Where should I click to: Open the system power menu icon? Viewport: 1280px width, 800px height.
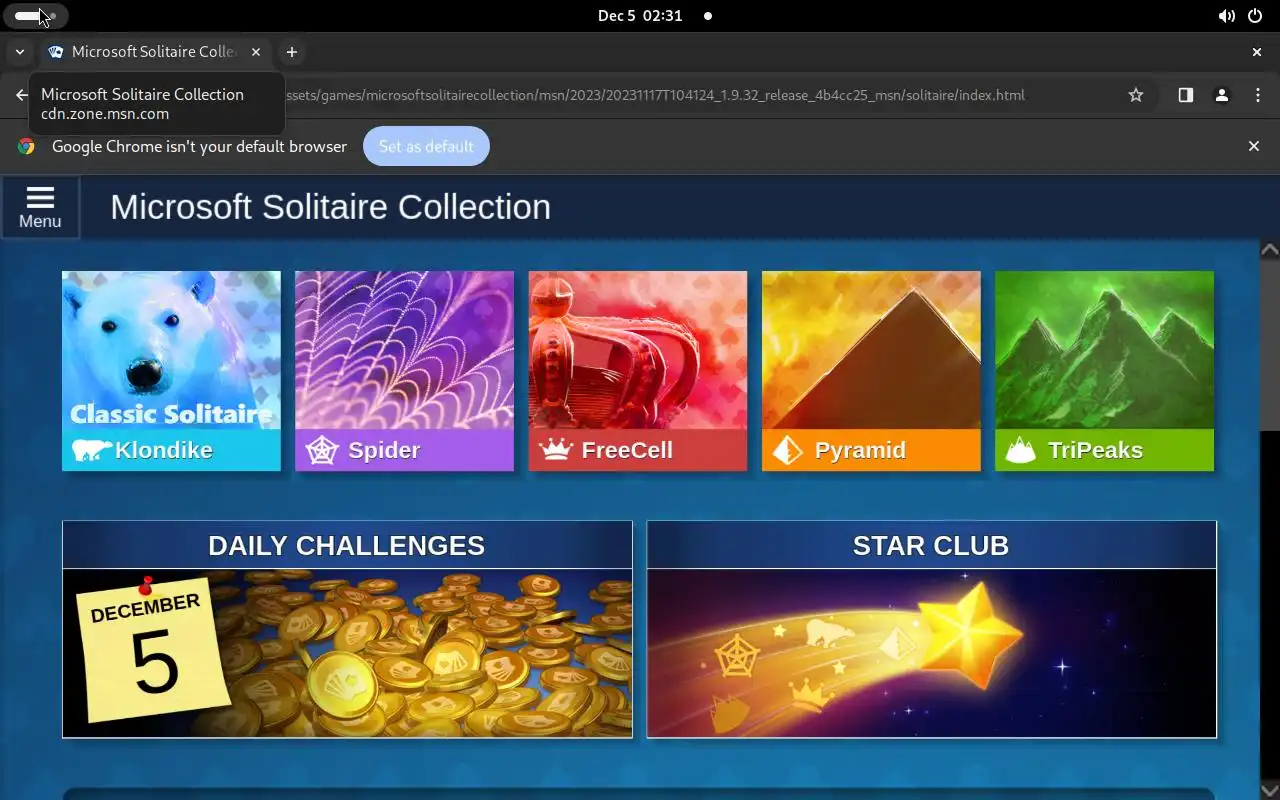pos(1256,16)
